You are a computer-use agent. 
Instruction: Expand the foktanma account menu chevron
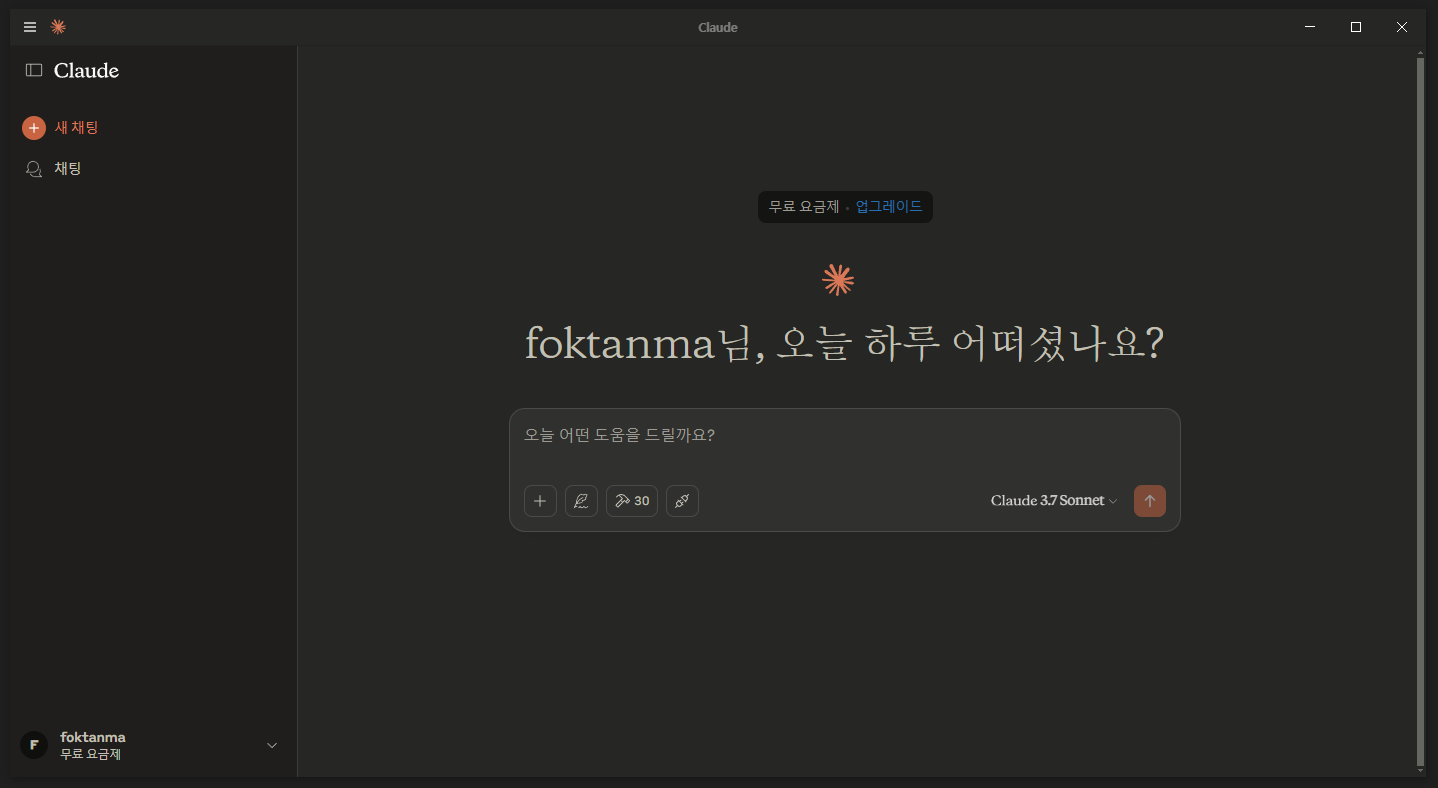[272, 745]
